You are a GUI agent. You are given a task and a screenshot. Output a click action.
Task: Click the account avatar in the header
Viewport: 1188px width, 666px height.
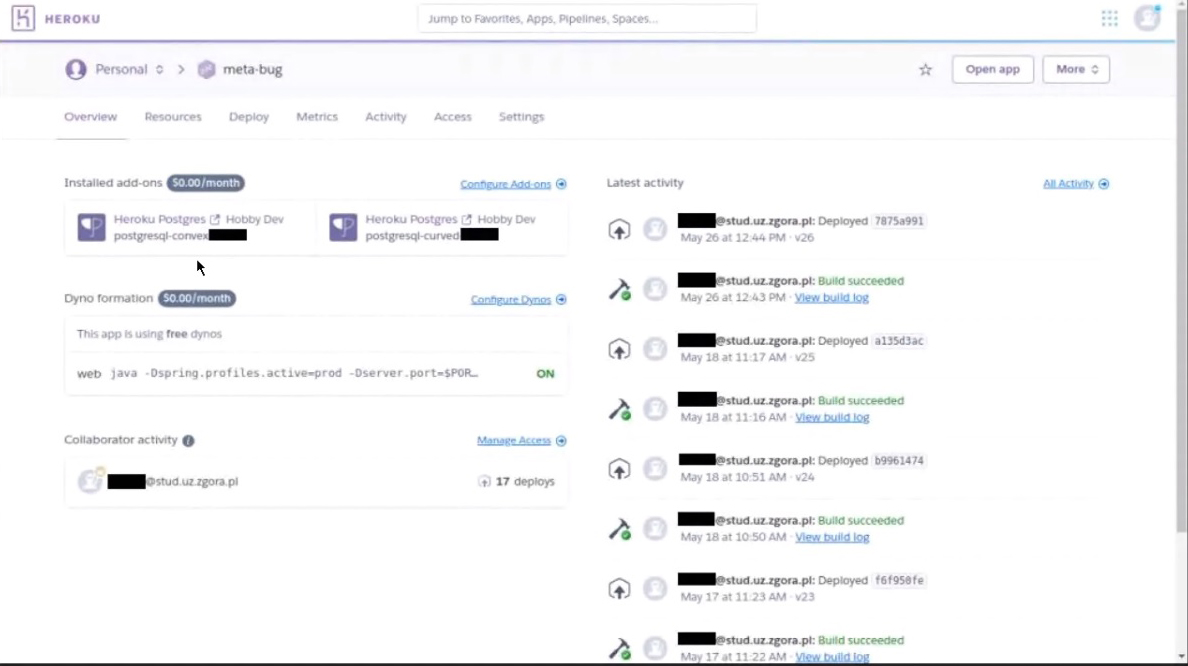pyautogui.click(x=1146, y=18)
